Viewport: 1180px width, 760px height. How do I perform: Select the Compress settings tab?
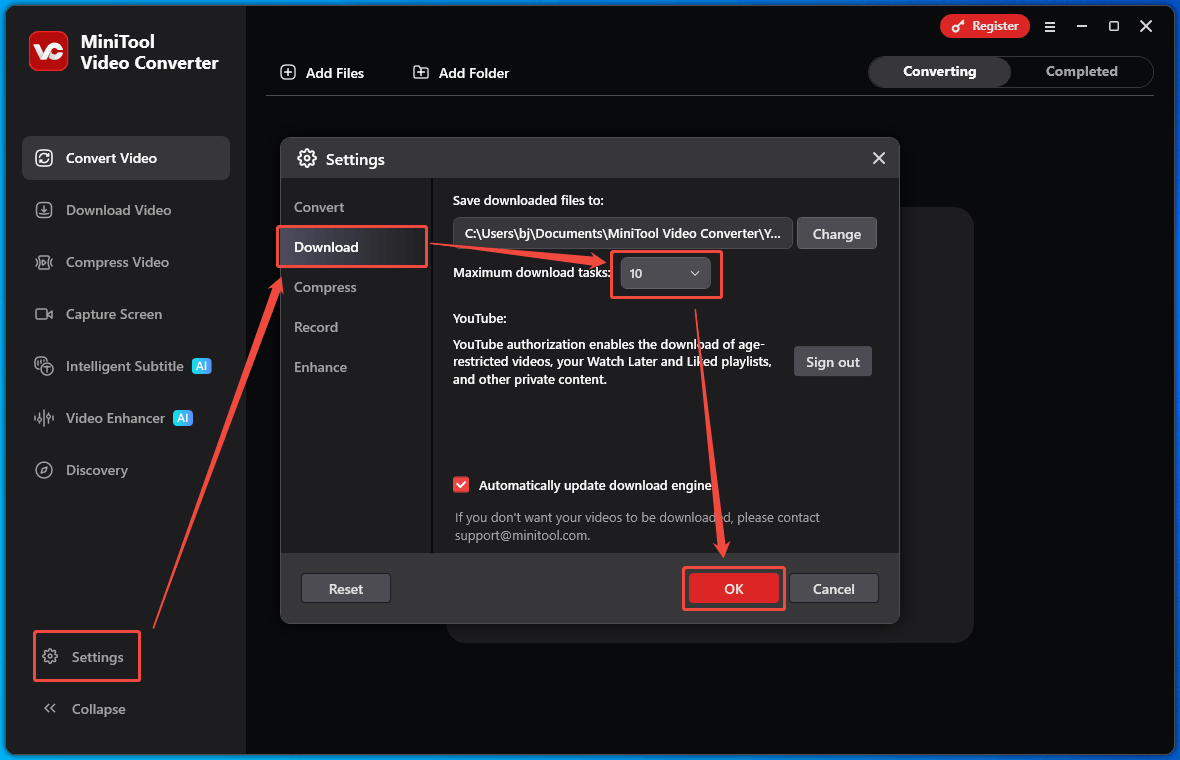point(325,287)
